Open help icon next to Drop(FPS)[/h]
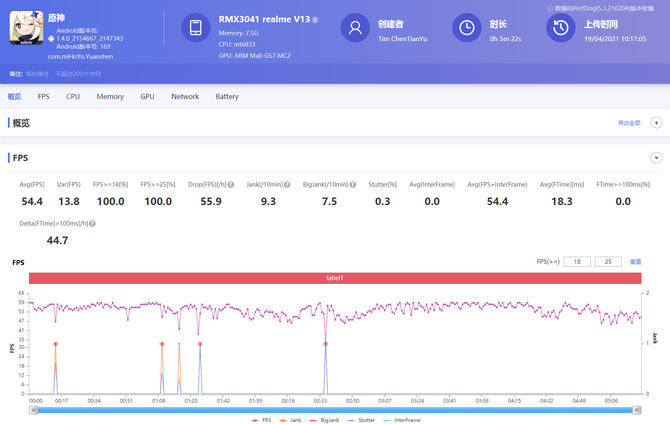670x424 pixels. (x=231, y=185)
